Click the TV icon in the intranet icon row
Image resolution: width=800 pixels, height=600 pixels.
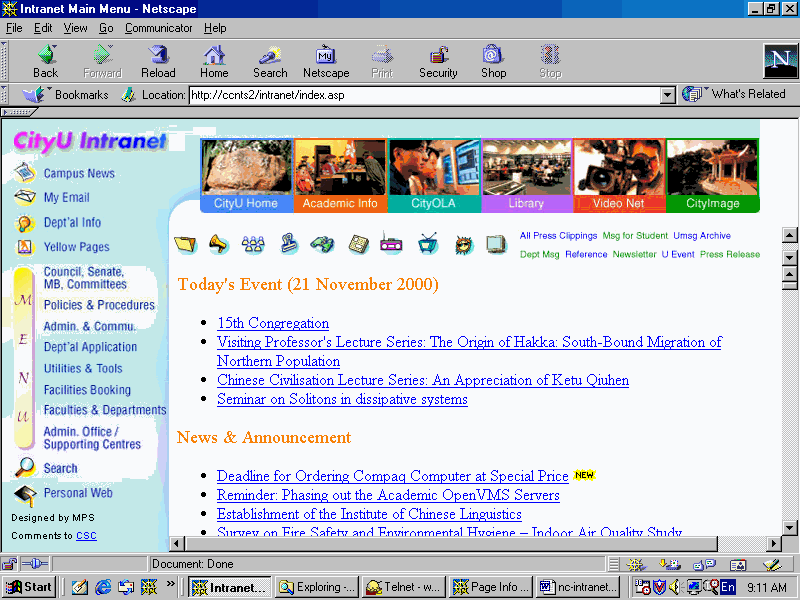pyautogui.click(x=426, y=243)
